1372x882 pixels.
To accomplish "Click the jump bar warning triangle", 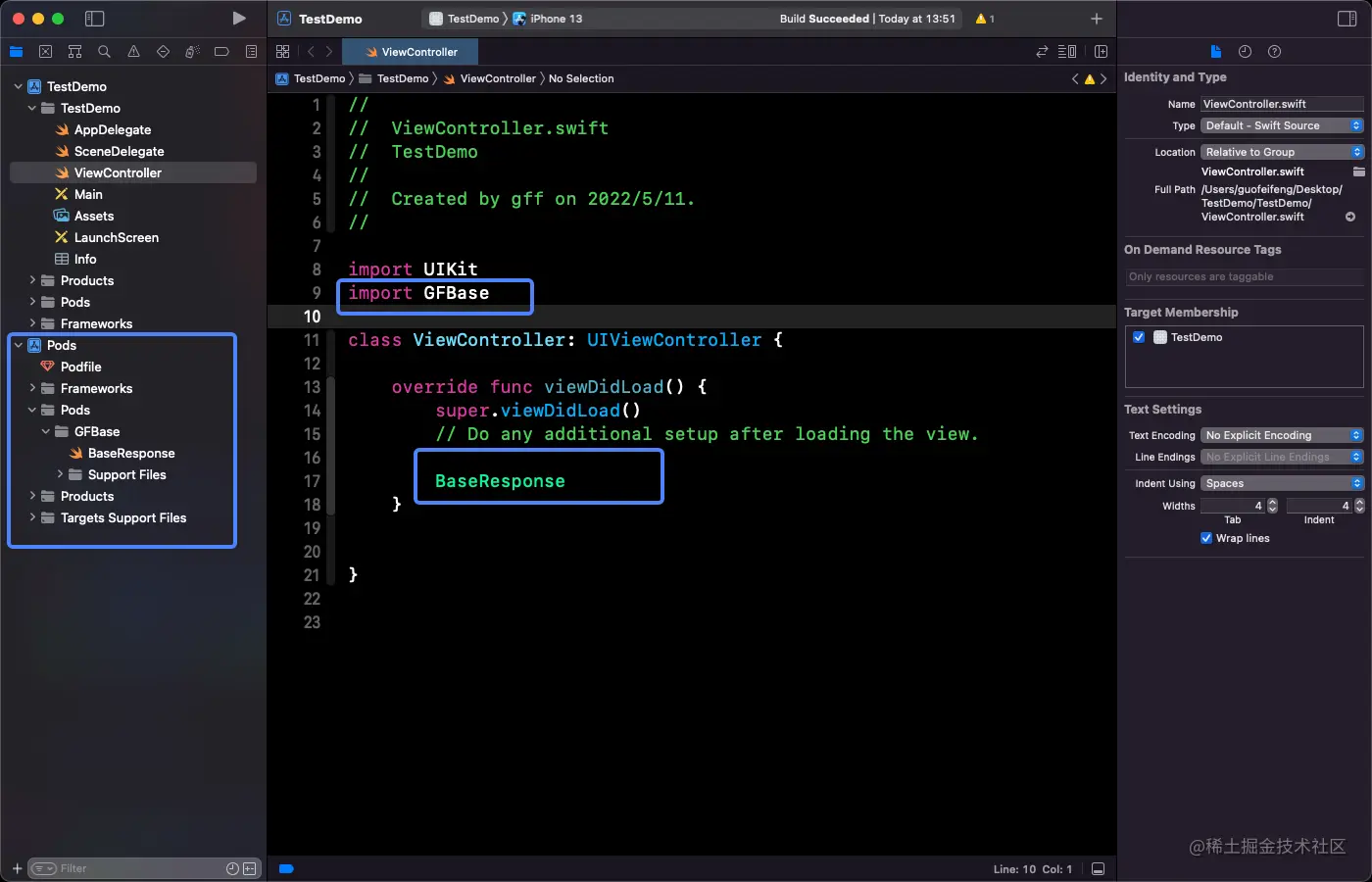I will pos(1089,79).
